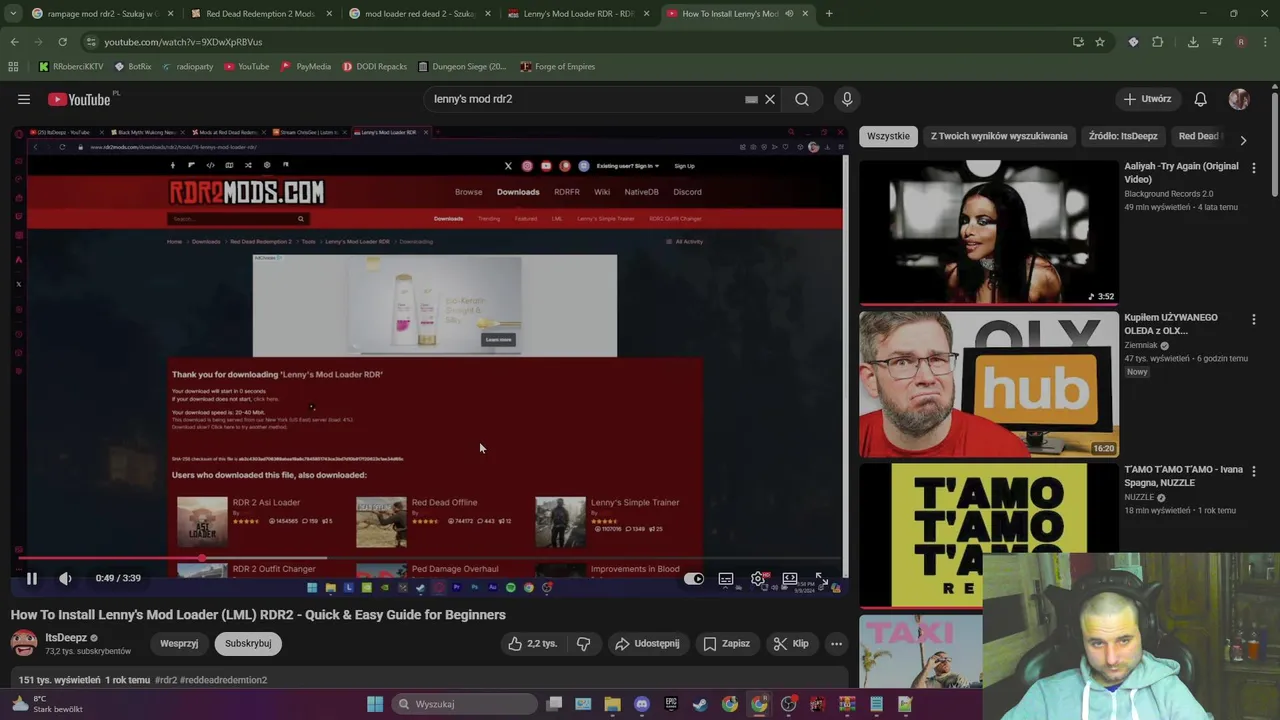The width and height of the screenshot is (1280, 720).
Task: Click the #rdr2 hashtag
Action: click(x=166, y=680)
